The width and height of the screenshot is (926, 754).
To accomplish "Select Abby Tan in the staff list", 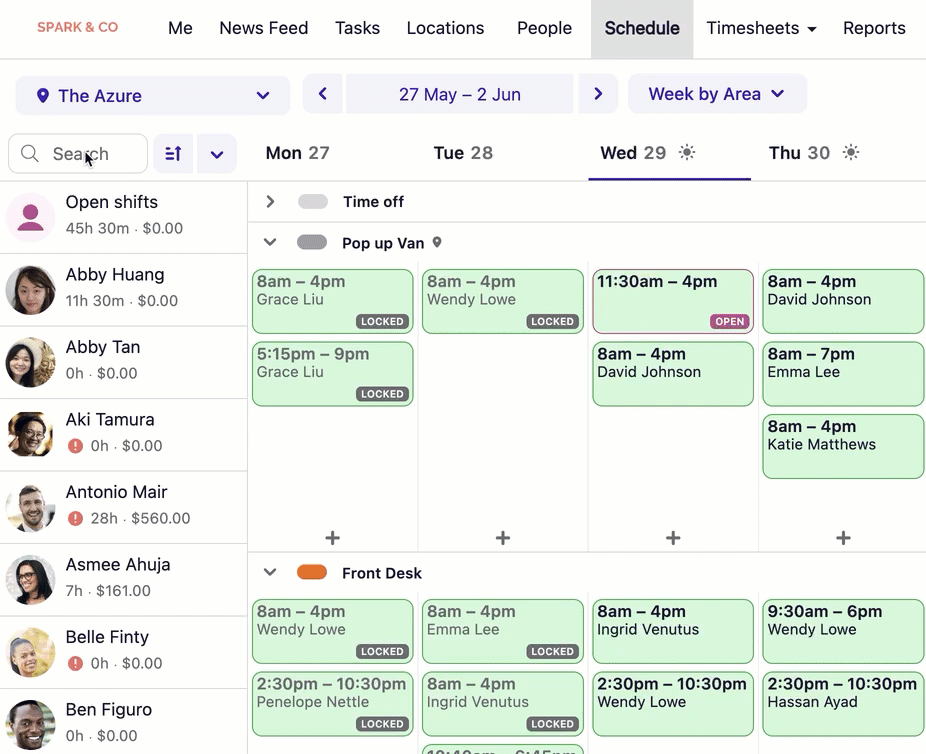I will pos(123,363).
